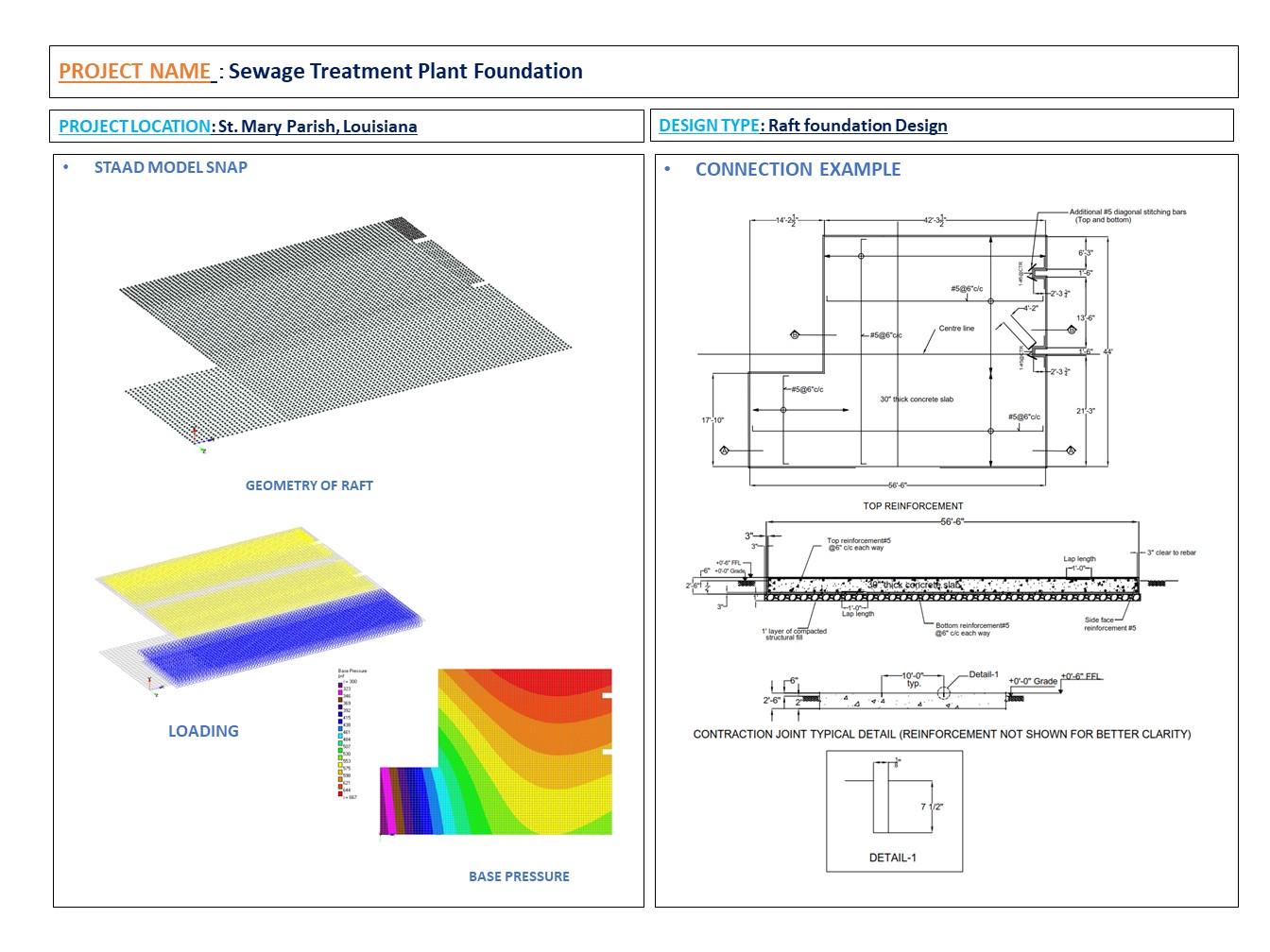Click the Detail-1 circle marker on joint section
This screenshot has width=1270, height=952.
click(943, 693)
